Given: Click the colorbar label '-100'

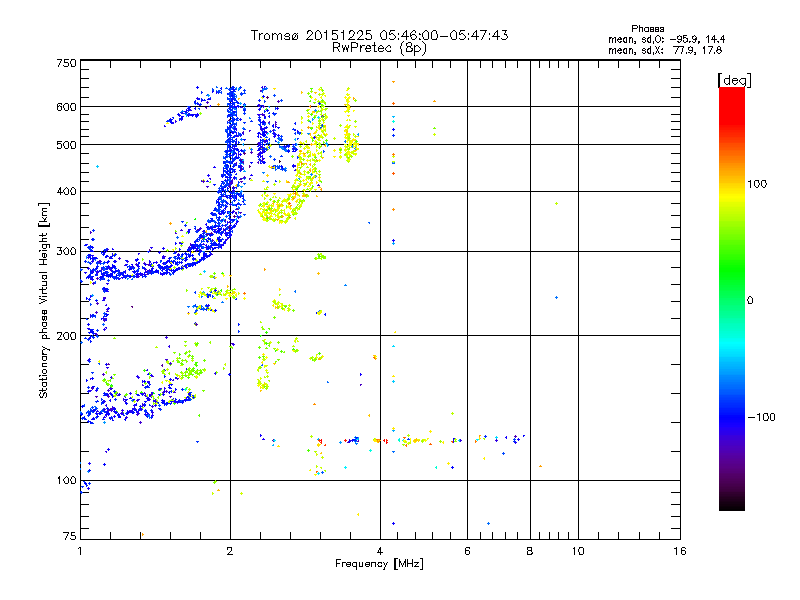Looking at the screenshot, I should [761, 417].
